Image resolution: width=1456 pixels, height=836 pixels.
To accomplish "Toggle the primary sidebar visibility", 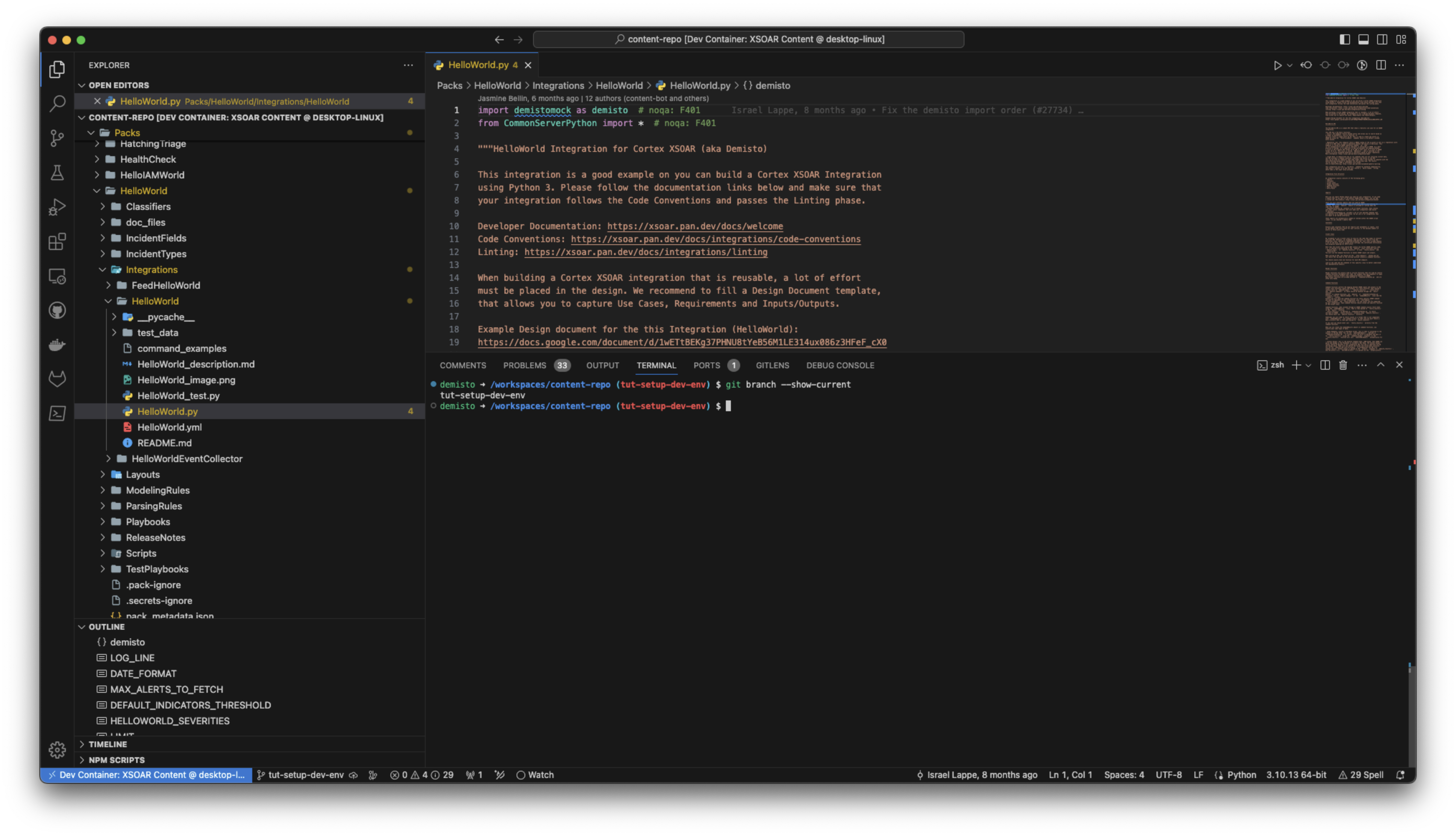I will coord(1345,40).
